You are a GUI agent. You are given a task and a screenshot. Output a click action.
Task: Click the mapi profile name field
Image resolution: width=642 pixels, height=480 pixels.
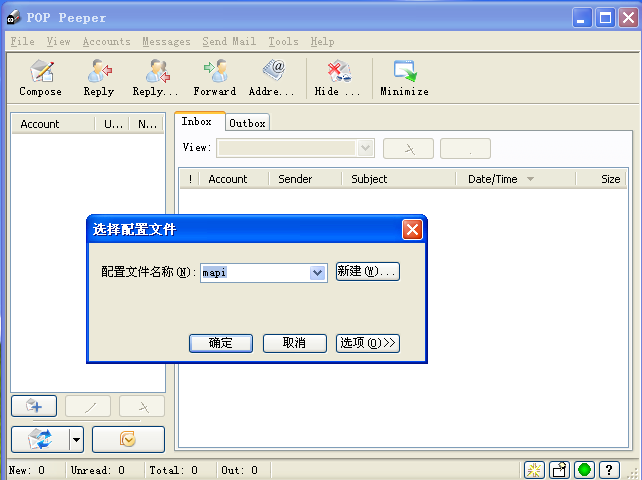255,272
